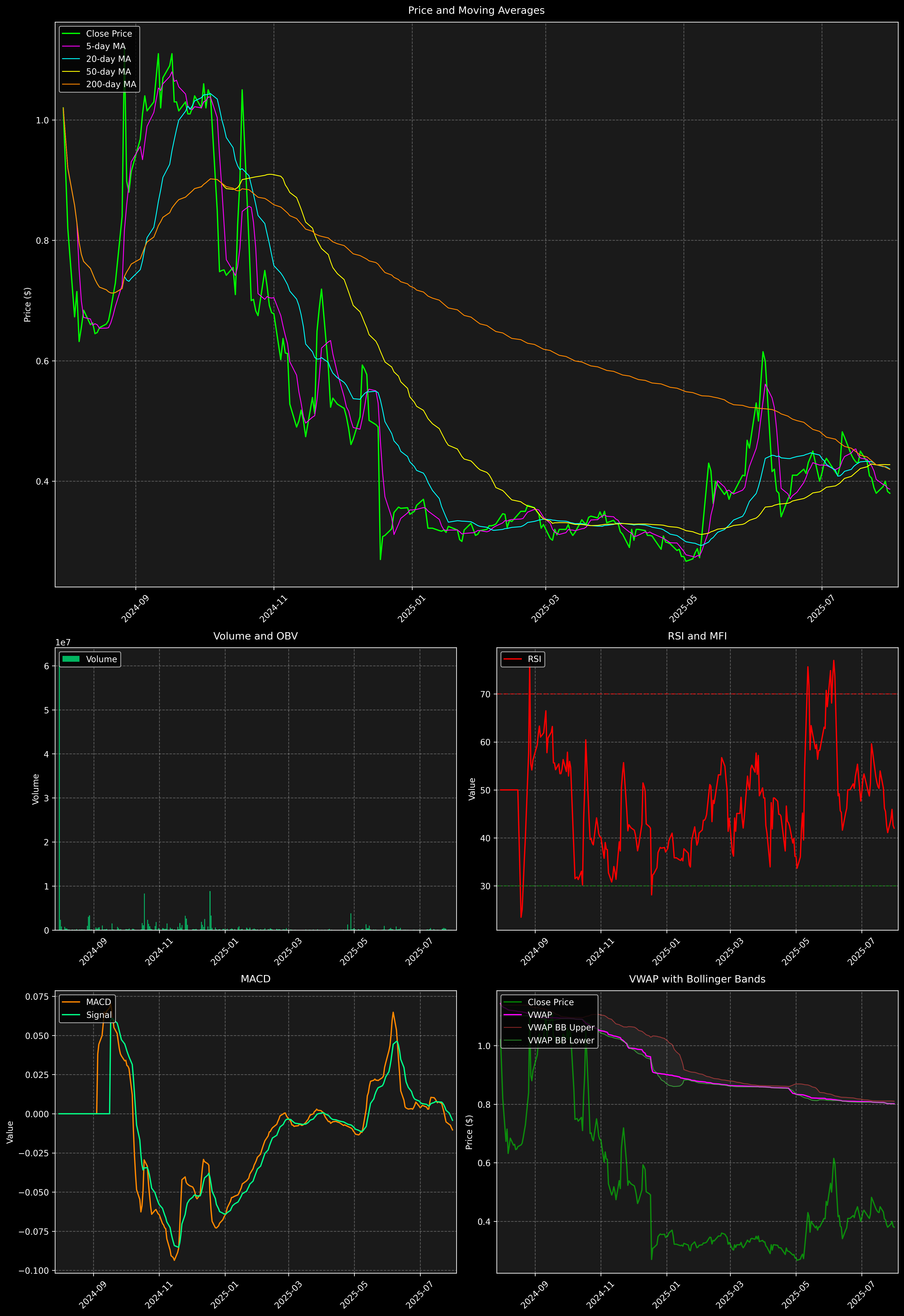The image size is (904, 1316).
Task: Click the orange '200-day MA' legend line sample
Action: (71, 84)
